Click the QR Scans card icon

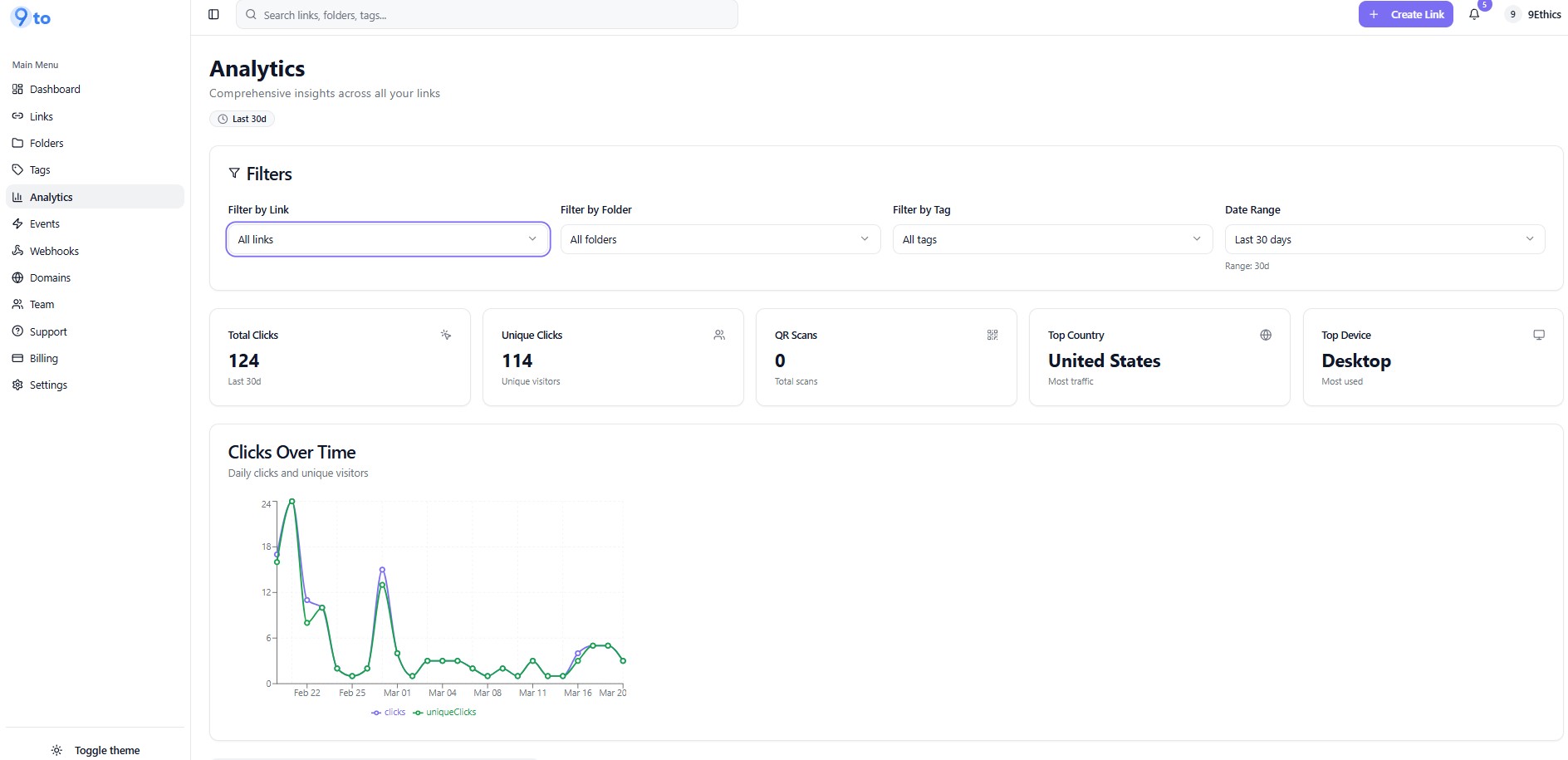[x=992, y=335]
